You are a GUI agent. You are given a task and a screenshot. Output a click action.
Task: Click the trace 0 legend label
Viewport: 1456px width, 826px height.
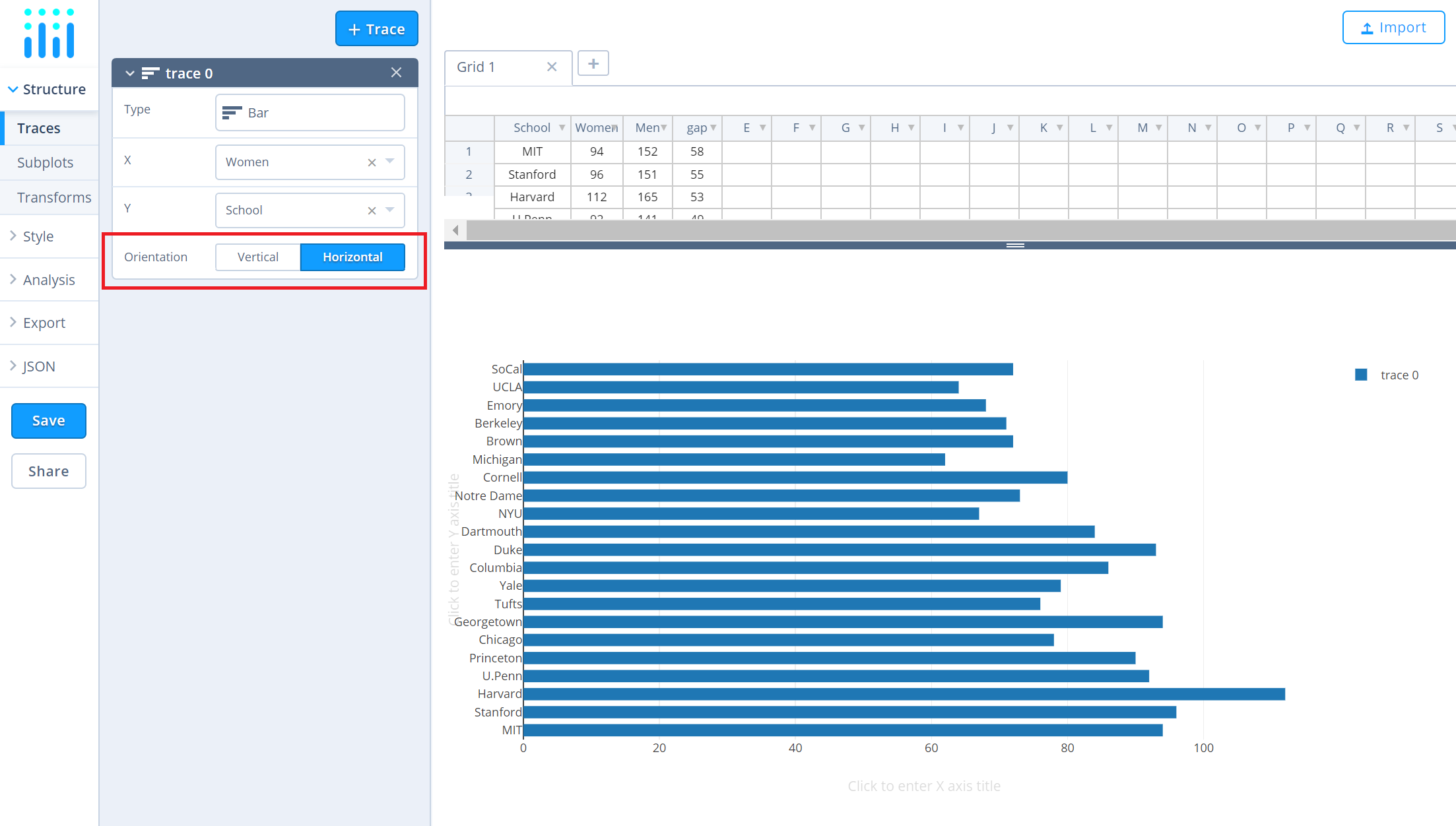pos(1399,375)
